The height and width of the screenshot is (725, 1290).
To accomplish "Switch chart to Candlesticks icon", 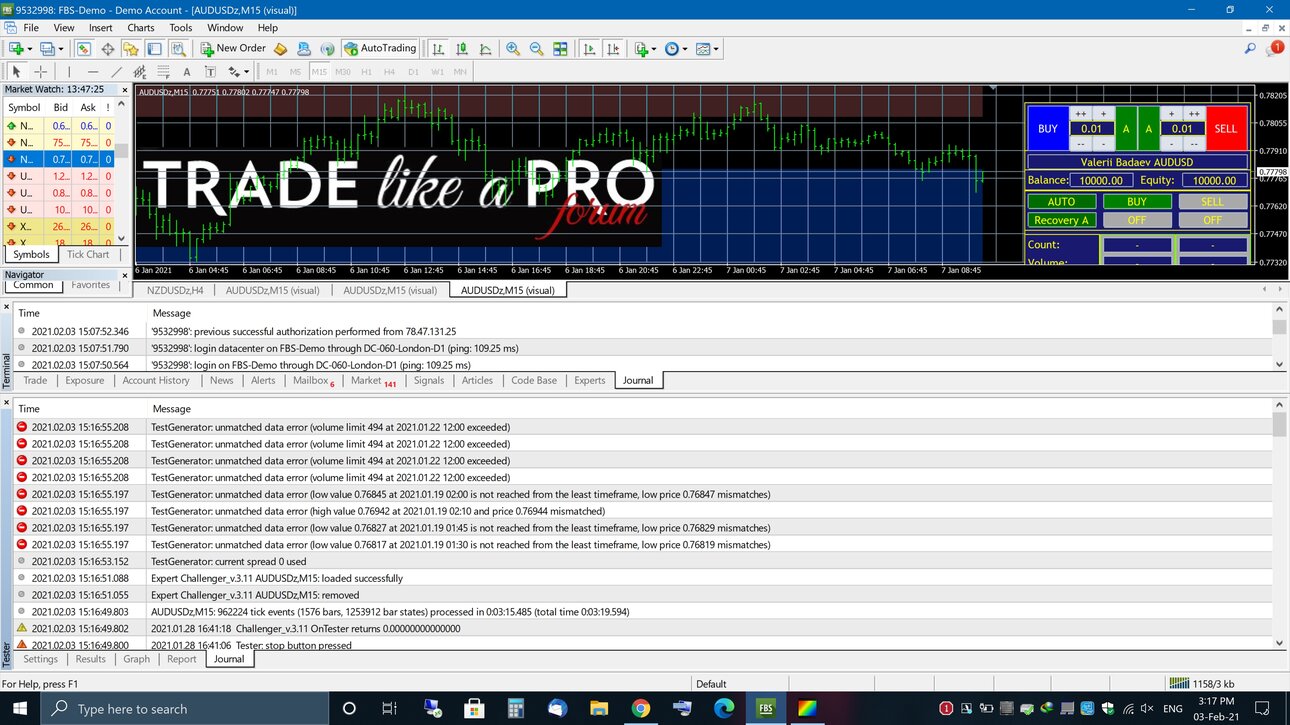I will tap(462, 48).
